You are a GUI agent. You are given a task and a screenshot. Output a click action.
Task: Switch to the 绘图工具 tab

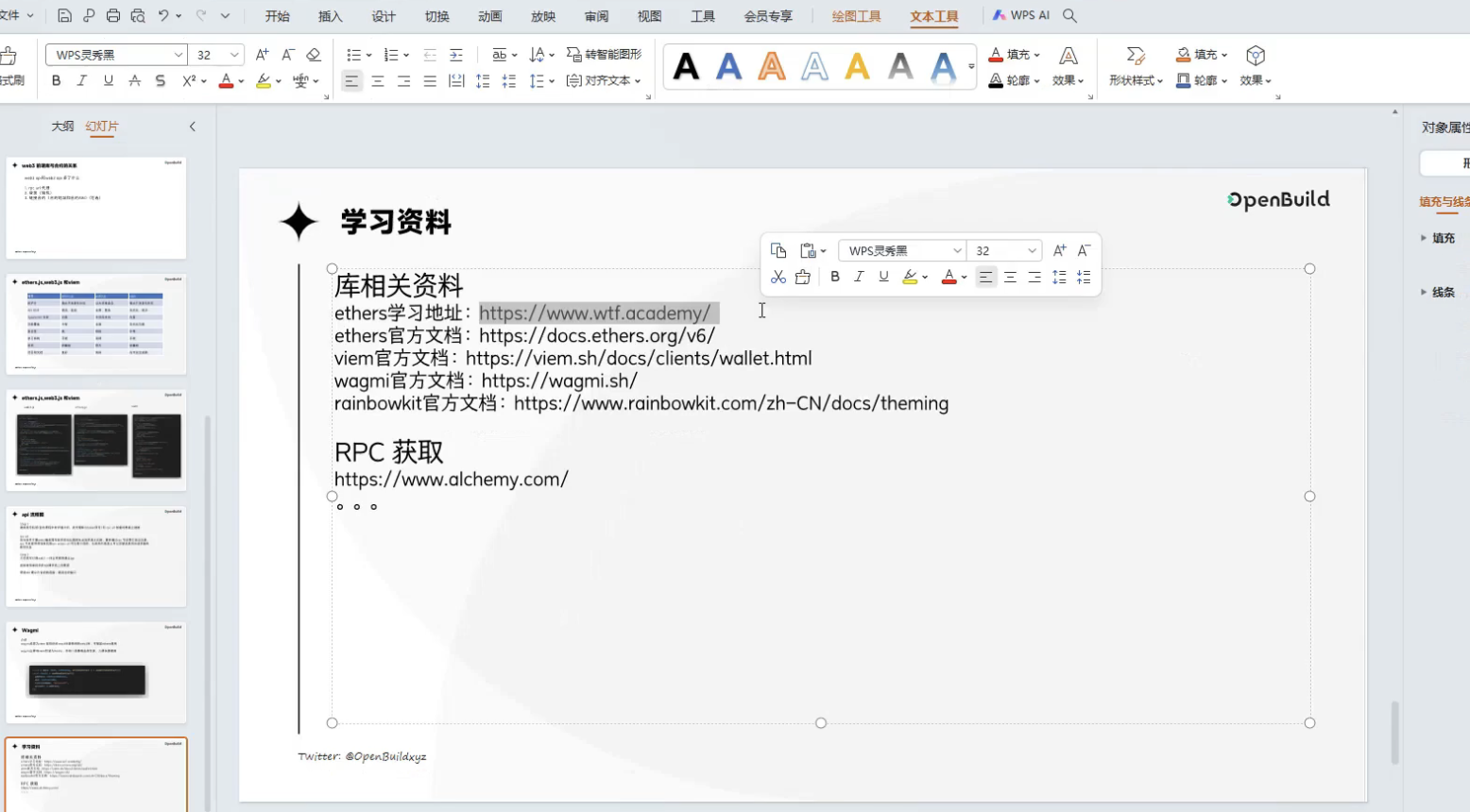coord(856,16)
